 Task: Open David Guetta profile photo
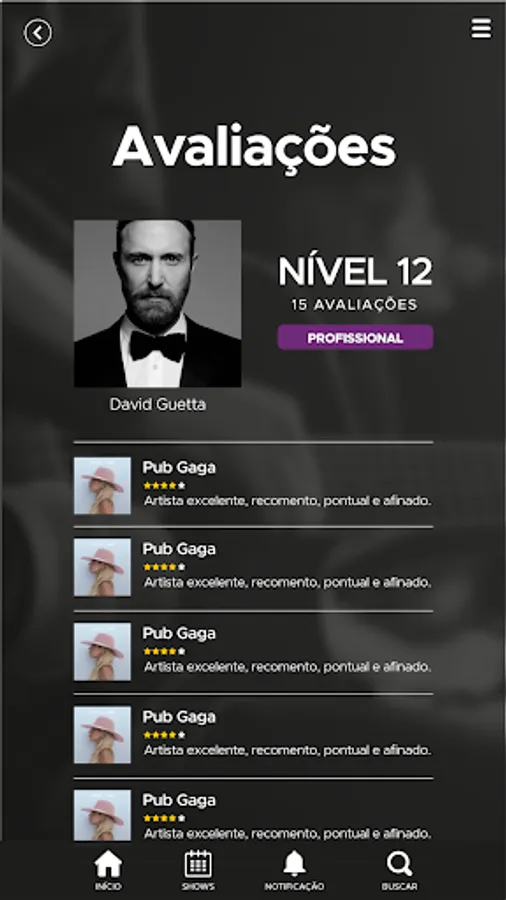[x=157, y=304]
